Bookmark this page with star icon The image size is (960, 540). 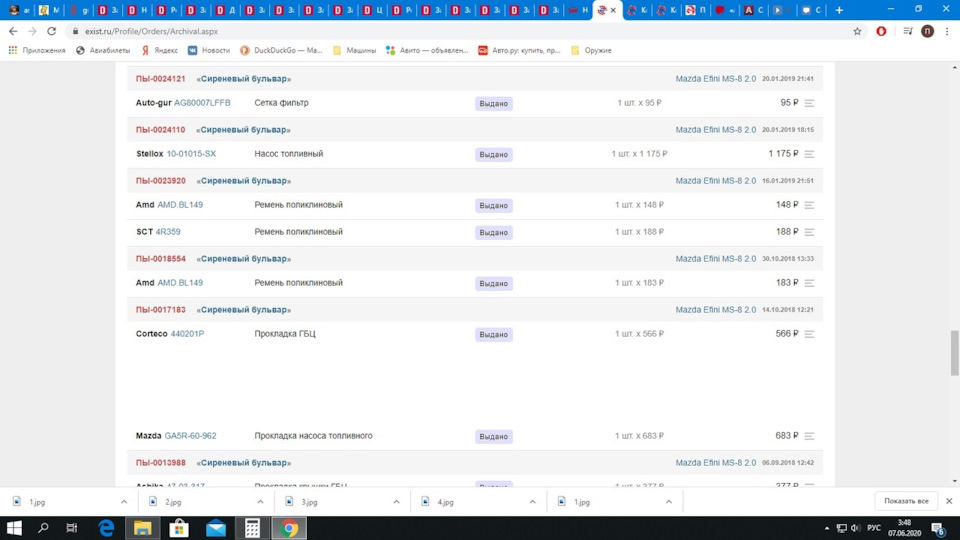857,31
